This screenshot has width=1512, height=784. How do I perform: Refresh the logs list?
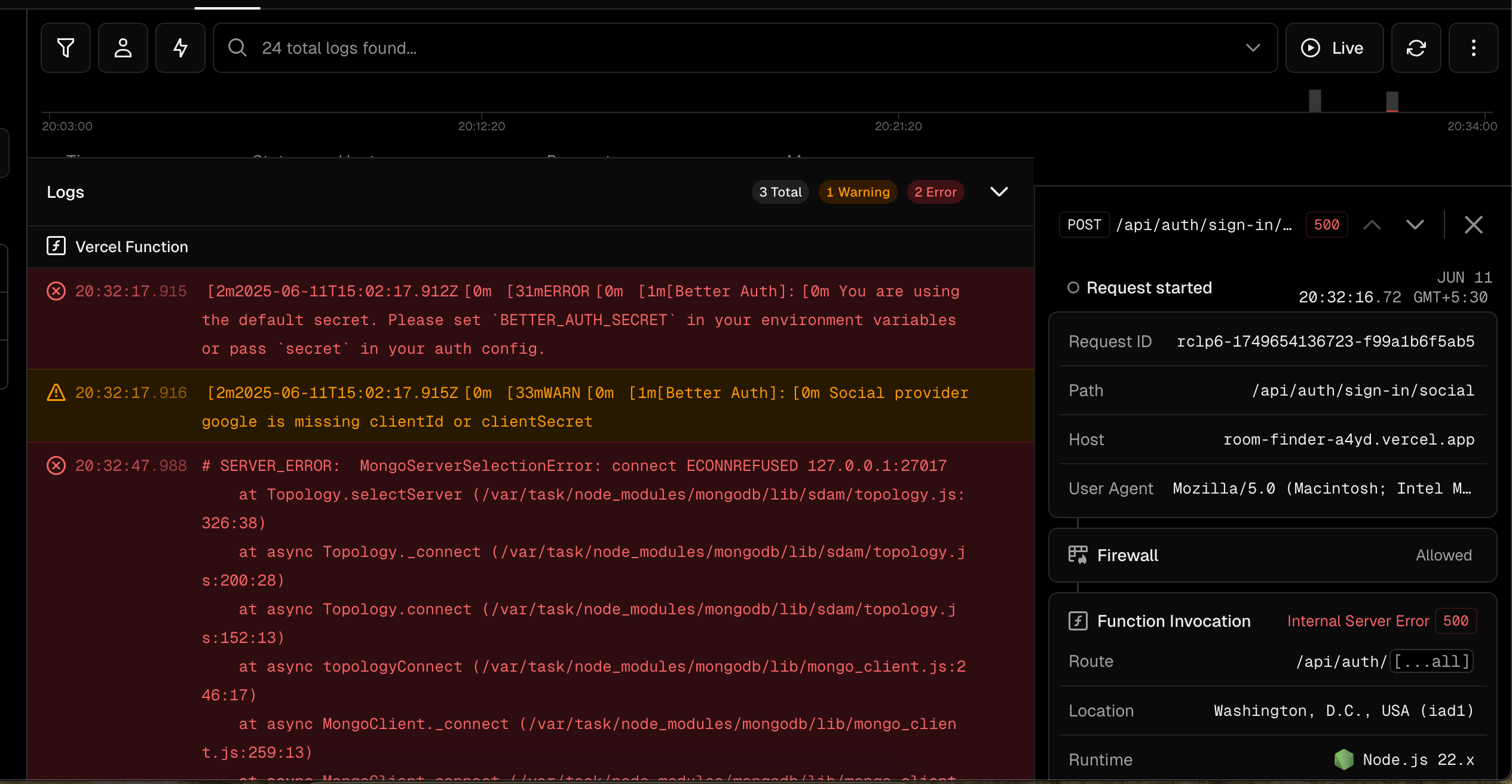coord(1416,48)
